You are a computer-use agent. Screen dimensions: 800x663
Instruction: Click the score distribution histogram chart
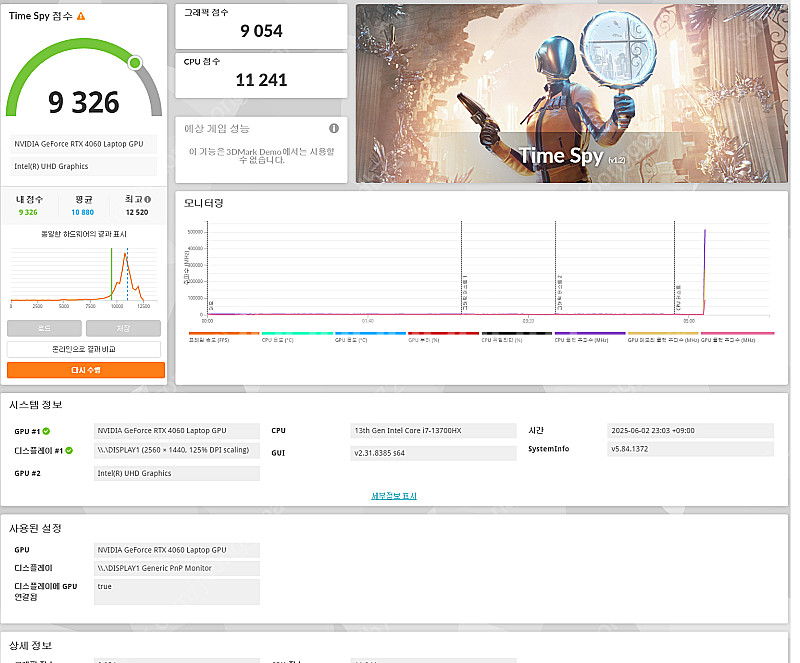click(84, 277)
